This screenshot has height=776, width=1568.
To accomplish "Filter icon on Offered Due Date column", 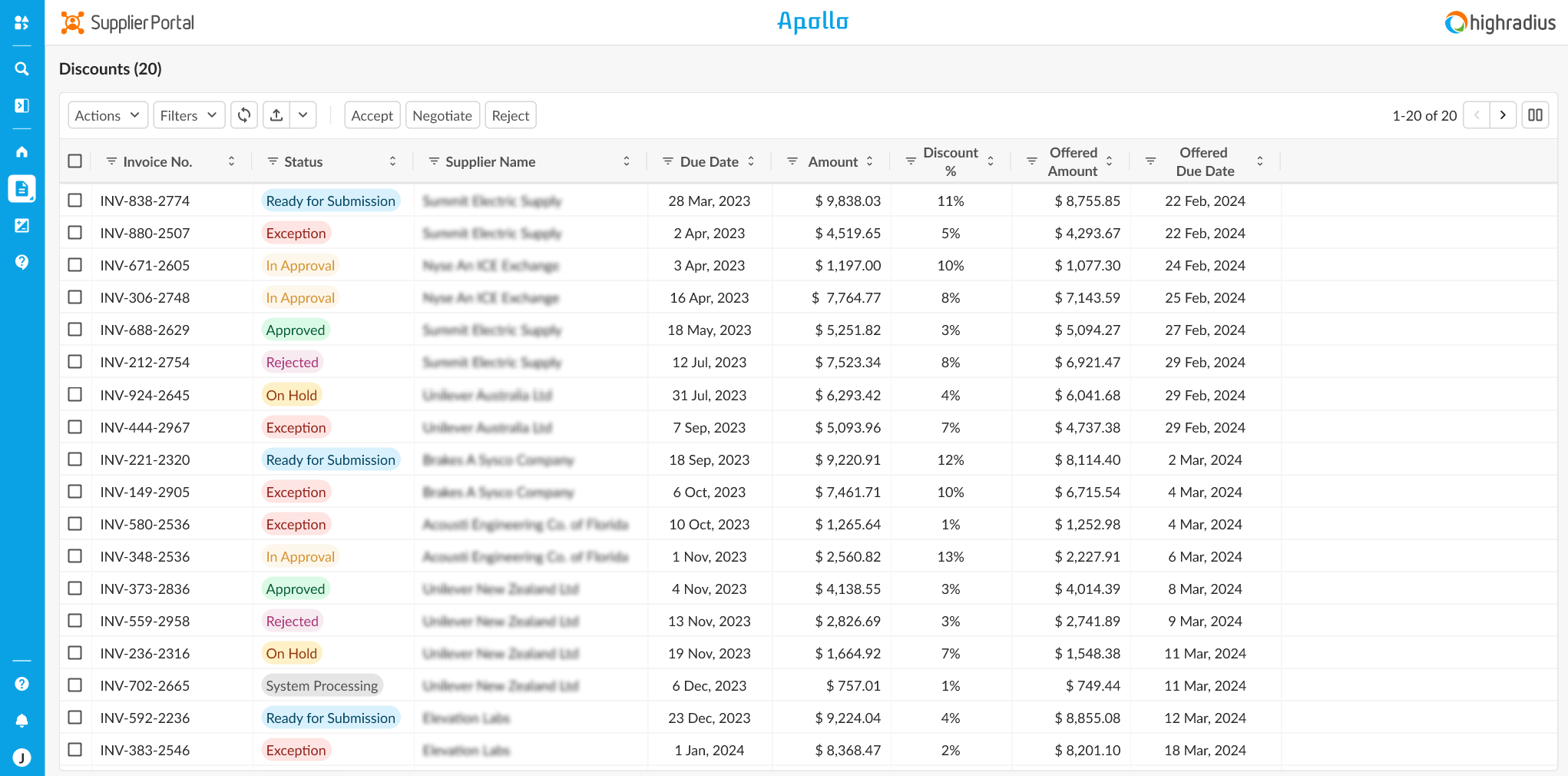I will pos(1150,161).
